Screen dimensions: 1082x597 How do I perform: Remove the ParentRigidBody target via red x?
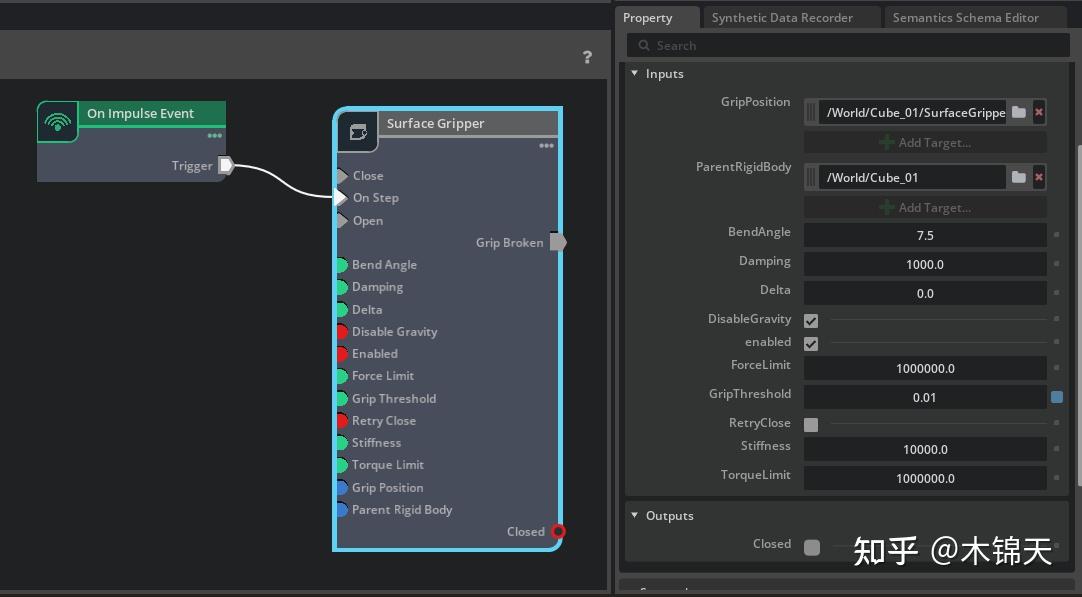[x=1039, y=177]
